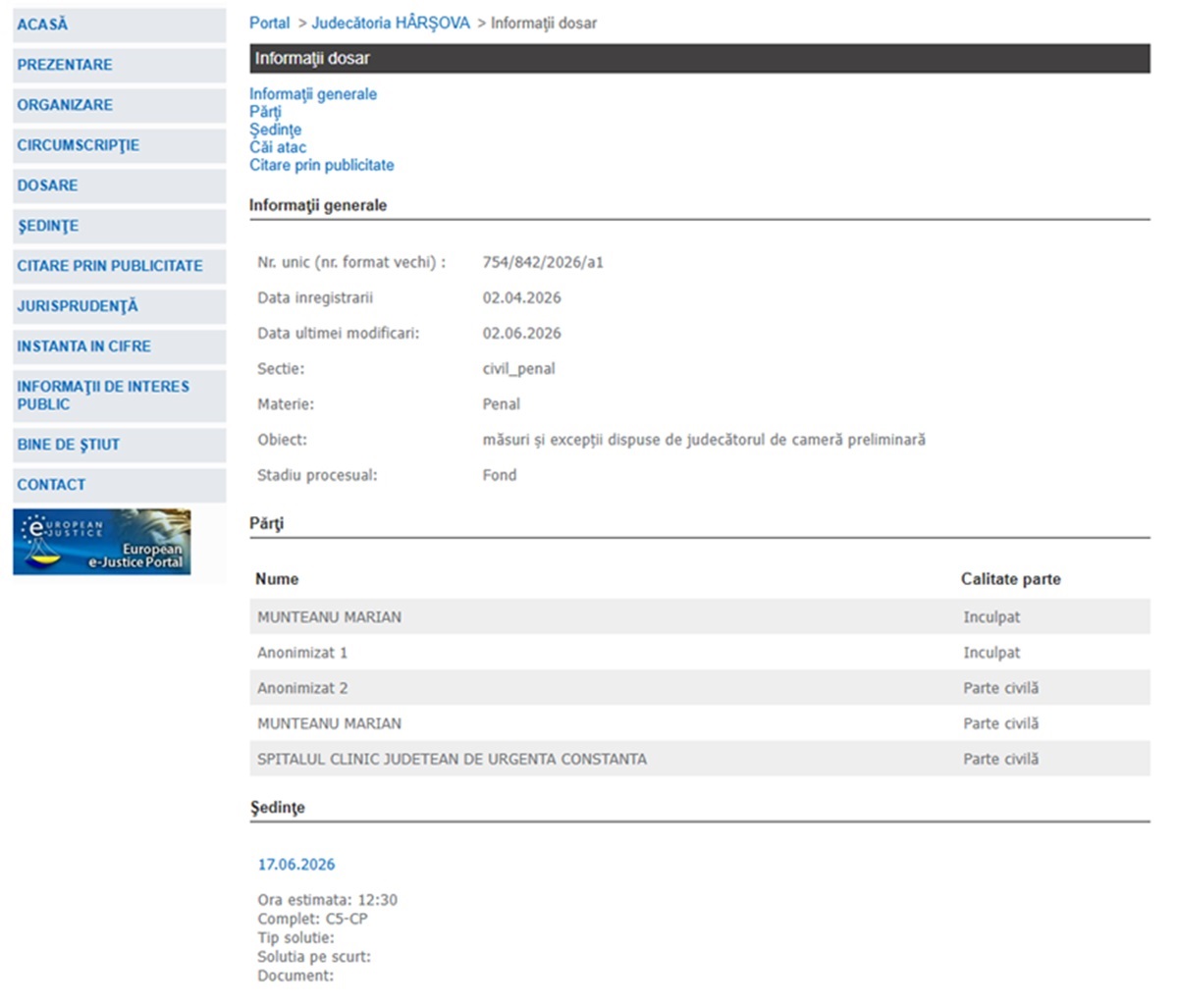Select the Data ultimei modificari label
The image size is (1178, 1008).
[339, 333]
